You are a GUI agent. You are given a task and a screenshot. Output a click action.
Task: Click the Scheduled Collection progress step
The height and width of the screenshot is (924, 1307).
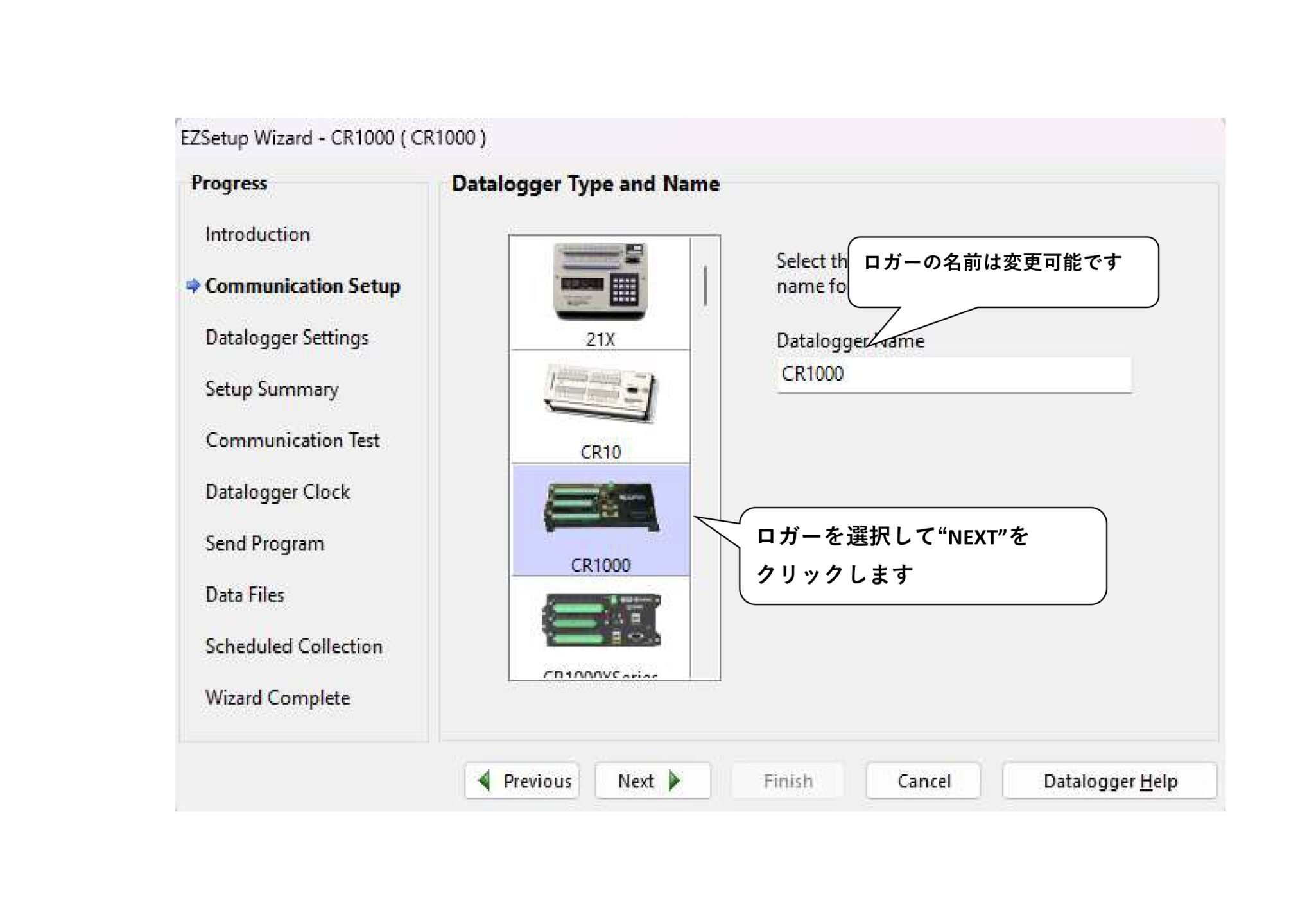click(294, 646)
